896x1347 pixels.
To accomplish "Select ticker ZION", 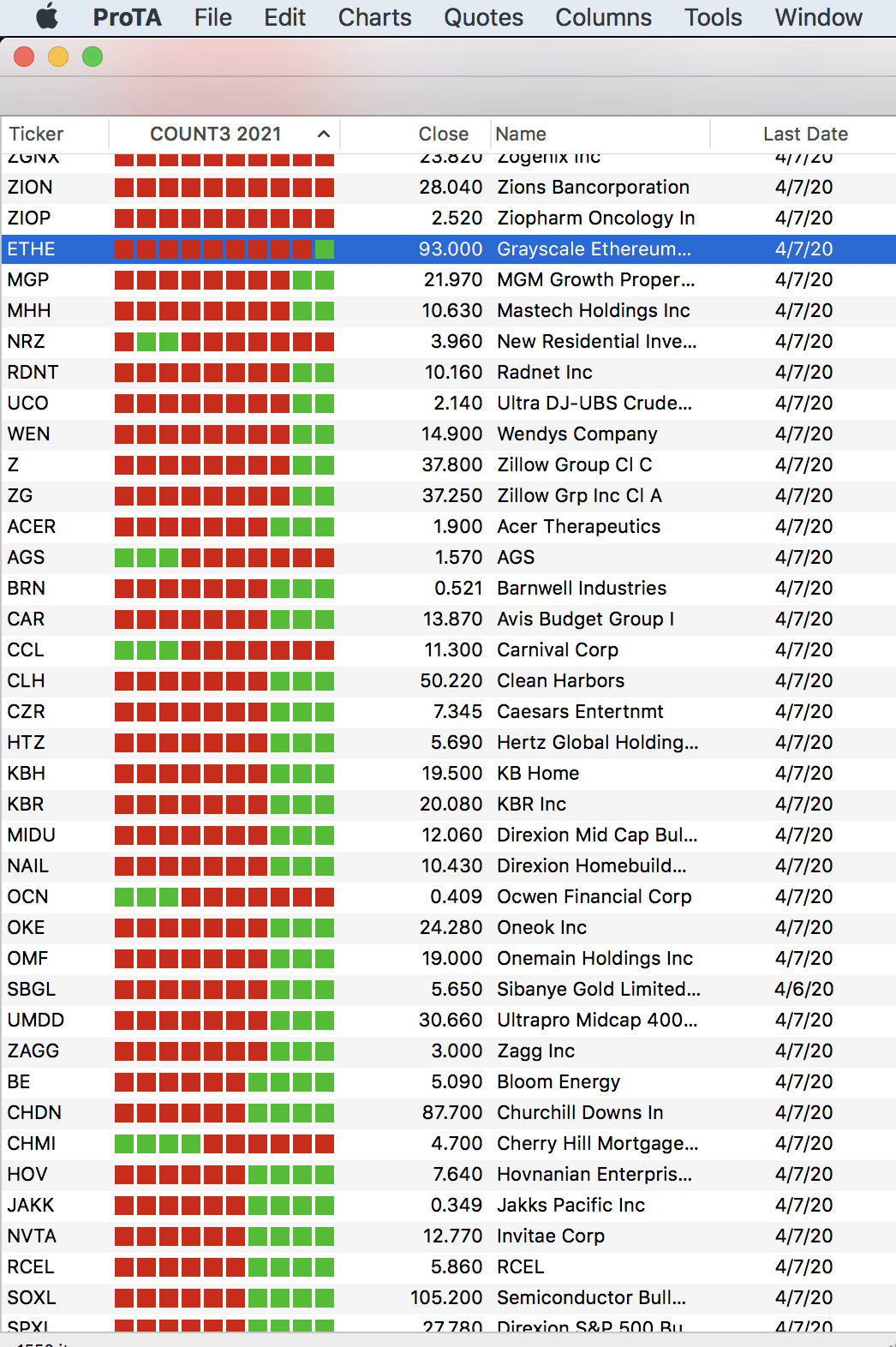I will [30, 188].
